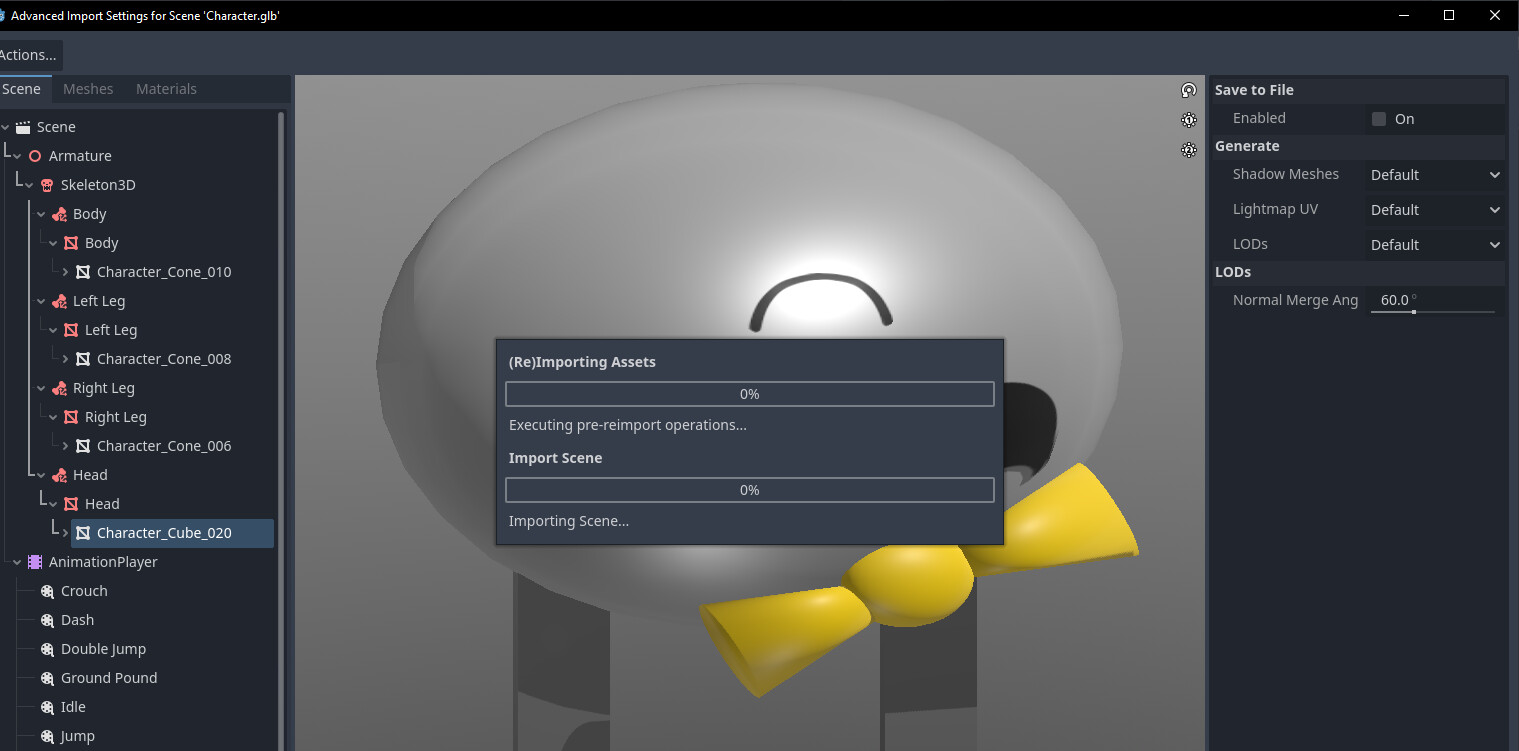
Task: Click the Normal Merge Ang property label
Action: pos(1296,300)
